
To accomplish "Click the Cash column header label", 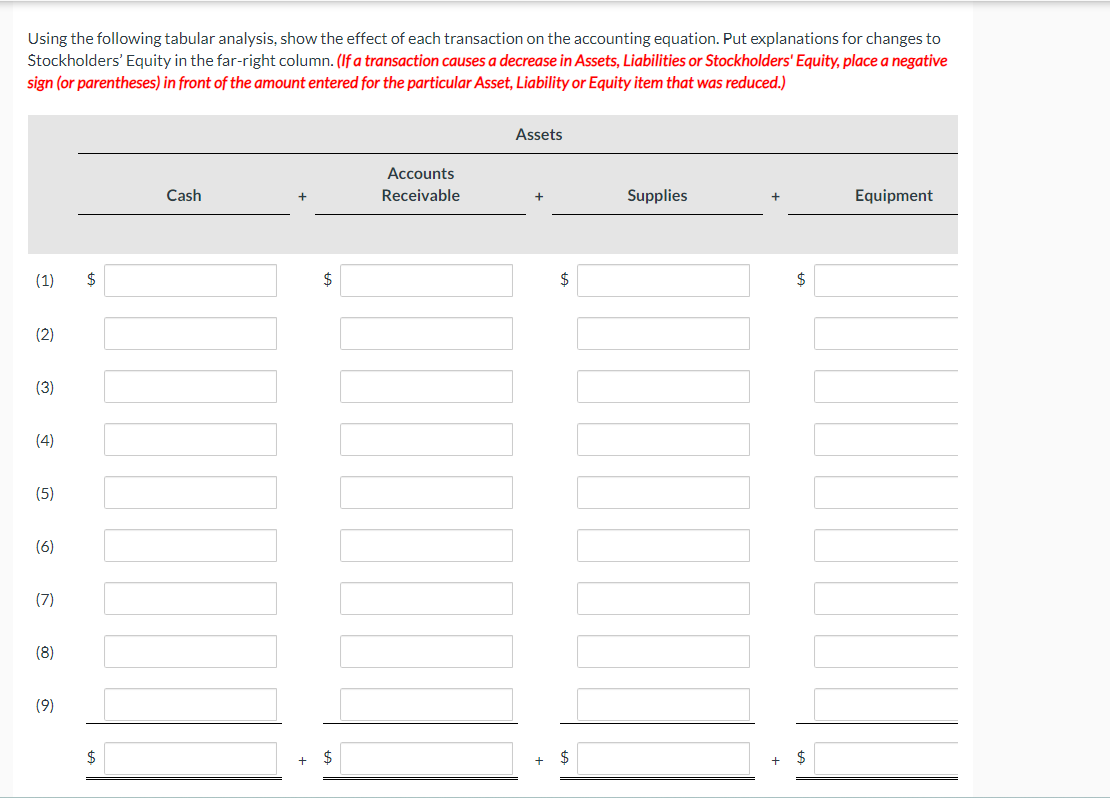I will tap(184, 195).
